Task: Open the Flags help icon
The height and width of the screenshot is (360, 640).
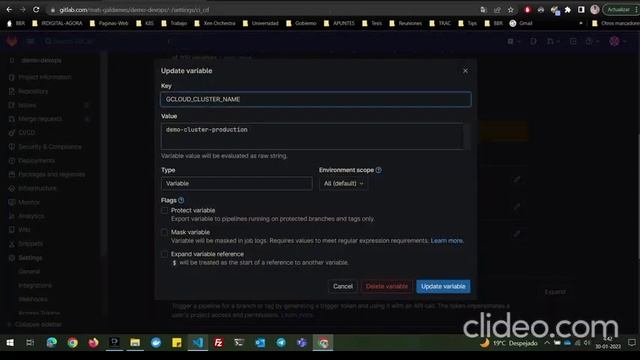Action: [181, 200]
